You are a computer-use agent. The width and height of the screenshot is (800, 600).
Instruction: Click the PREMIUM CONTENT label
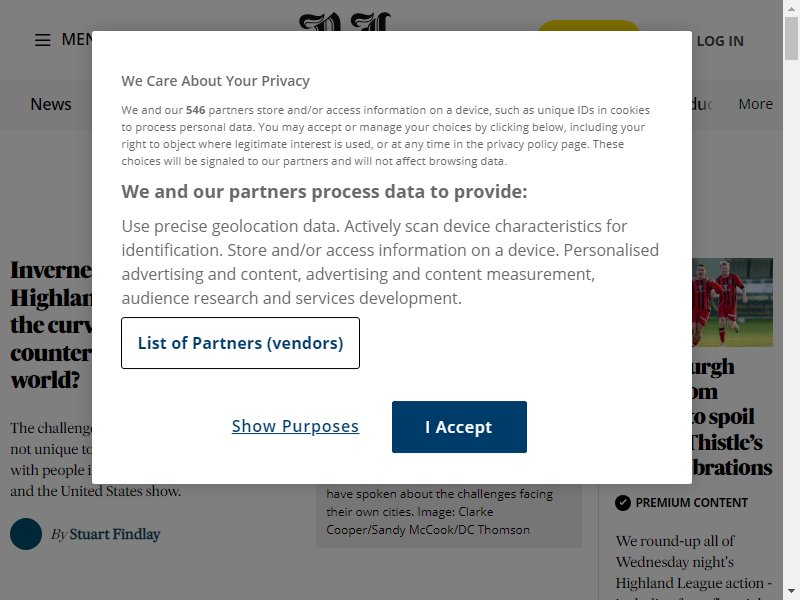pyautogui.click(x=691, y=503)
